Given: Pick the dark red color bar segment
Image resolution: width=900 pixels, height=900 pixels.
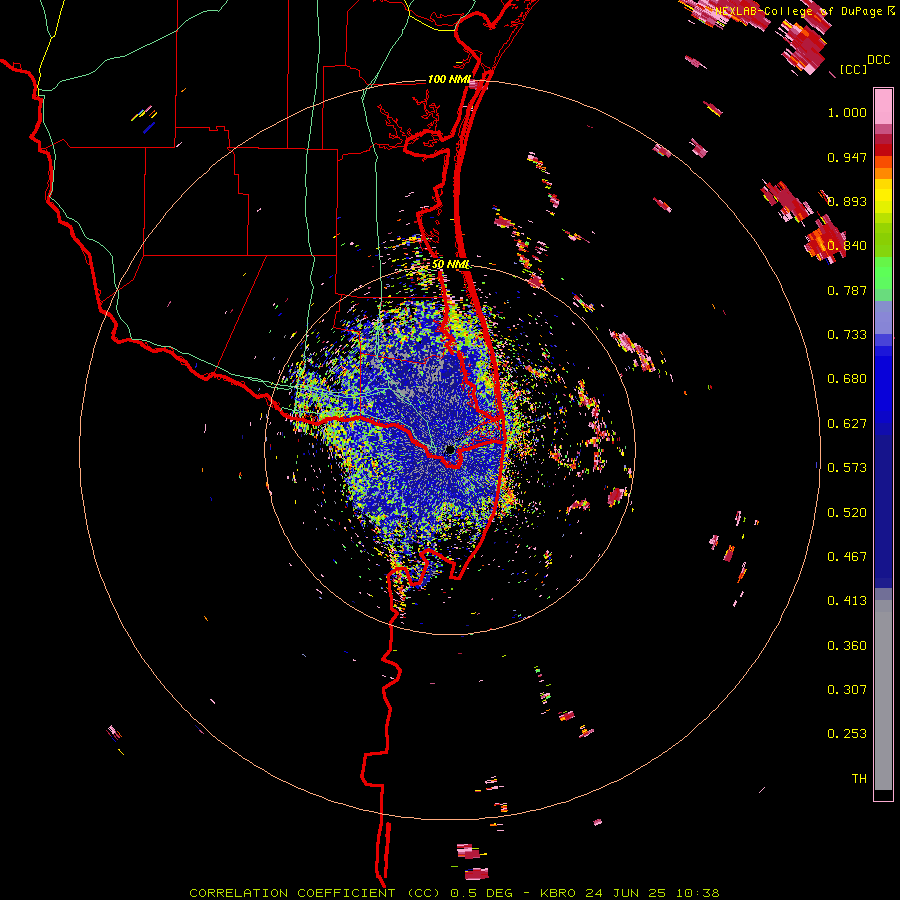Looking at the screenshot, I should (883, 149).
